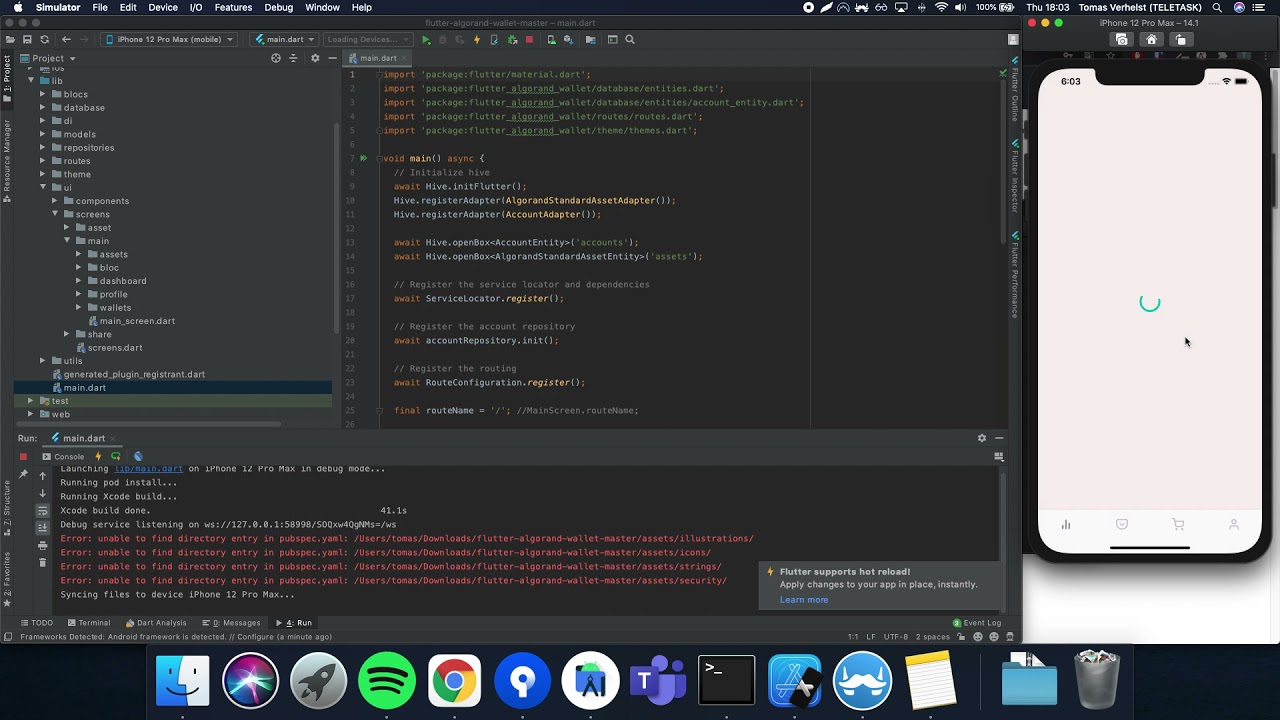Switch to the Dart Analysis tab
The width and height of the screenshot is (1280, 720).
click(156, 623)
